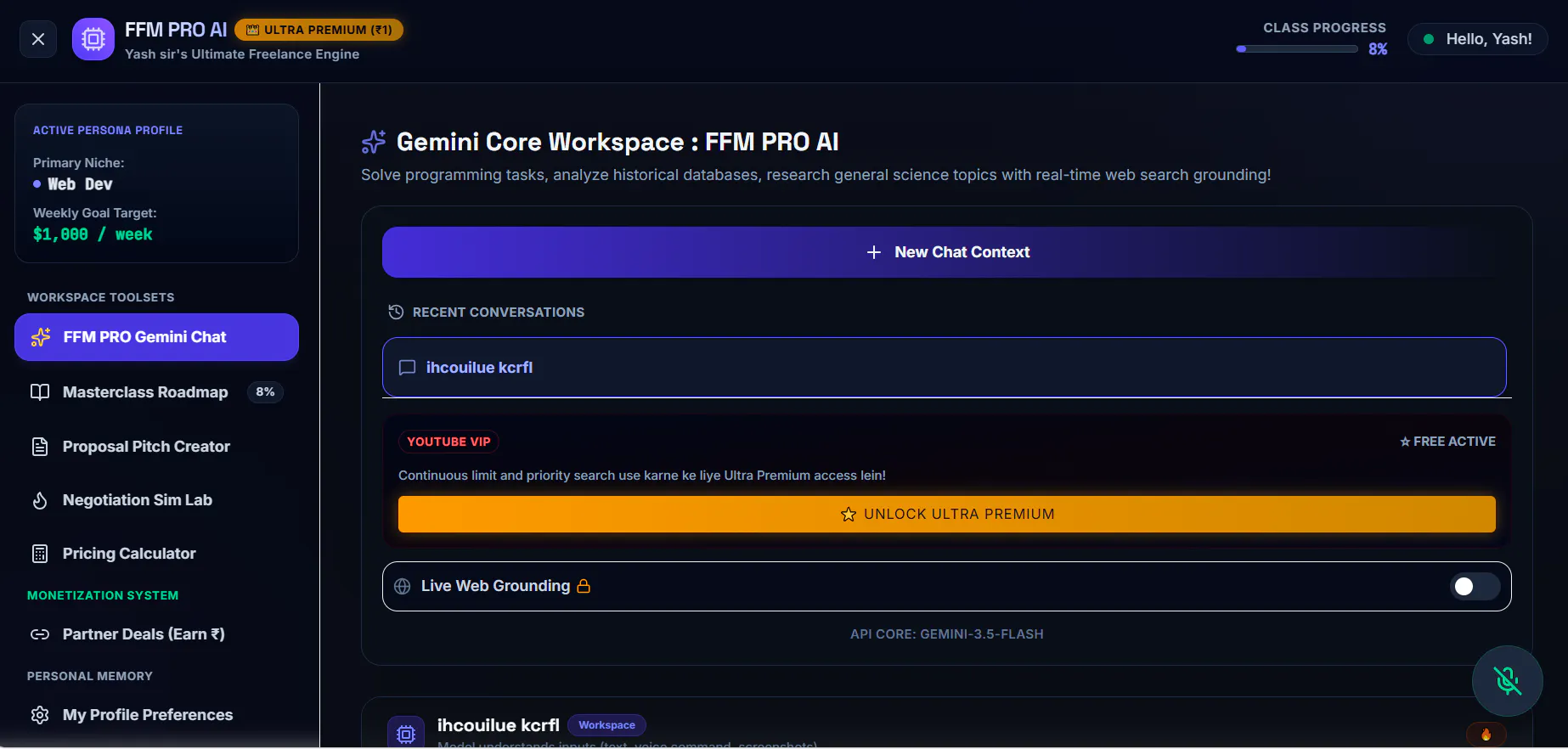Select FFM PRO Gemini Chat in sidebar
Viewport: 1568px width, 749px height.
pos(156,337)
